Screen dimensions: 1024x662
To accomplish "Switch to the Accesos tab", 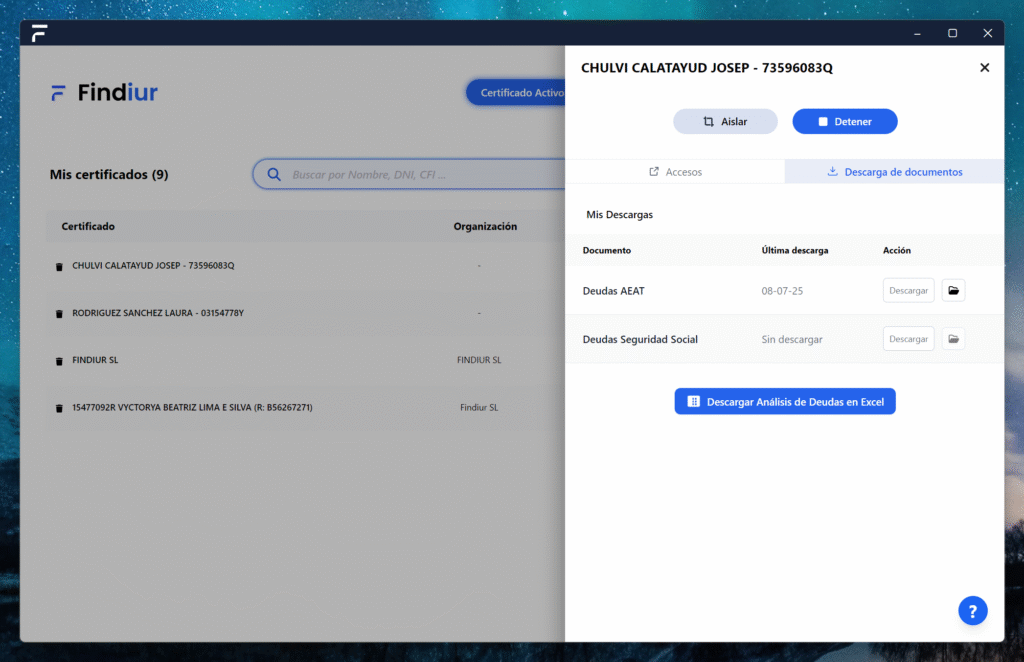I will [675, 172].
